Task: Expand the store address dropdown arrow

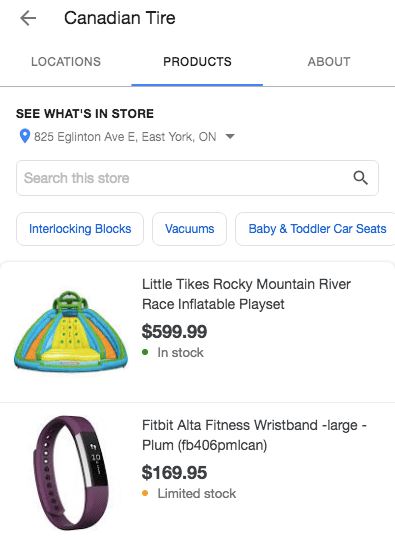Action: tap(230, 136)
